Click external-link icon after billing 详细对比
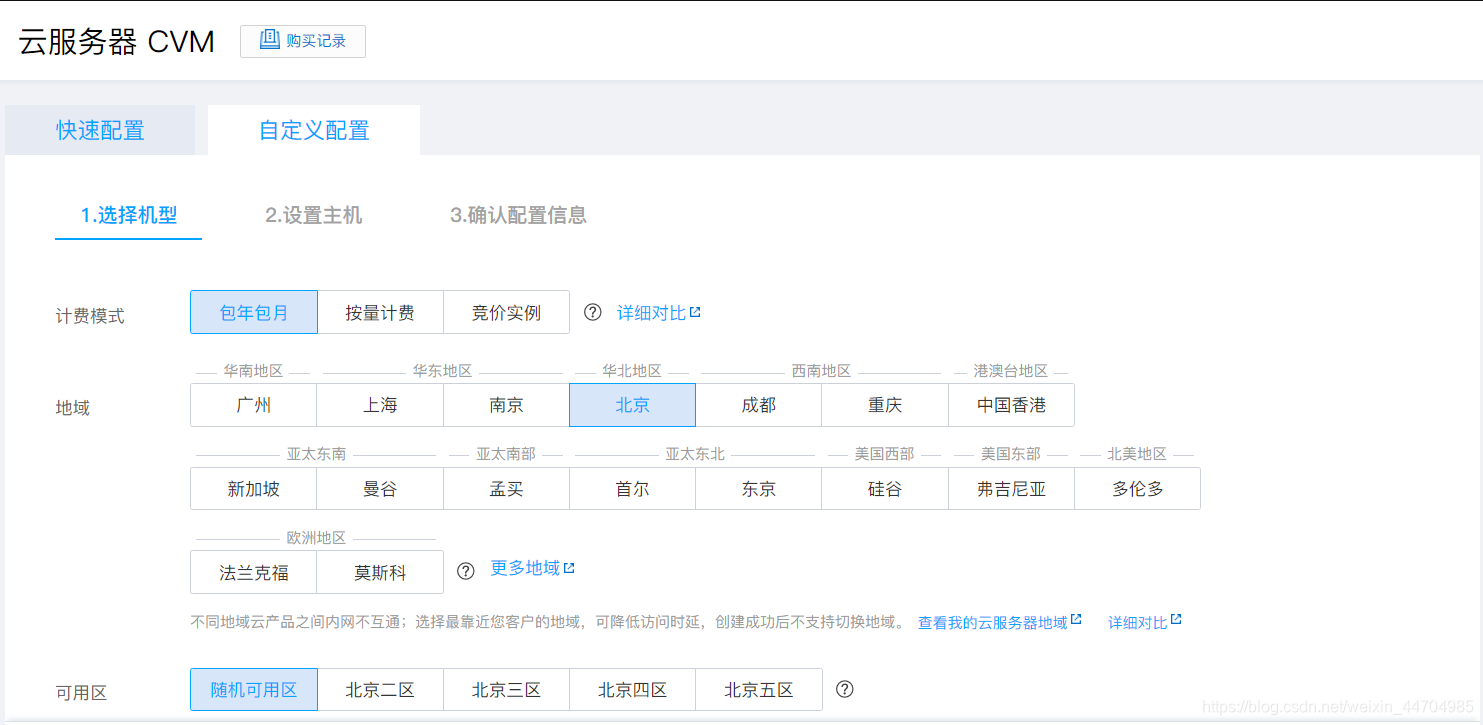 pyautogui.click(x=695, y=312)
